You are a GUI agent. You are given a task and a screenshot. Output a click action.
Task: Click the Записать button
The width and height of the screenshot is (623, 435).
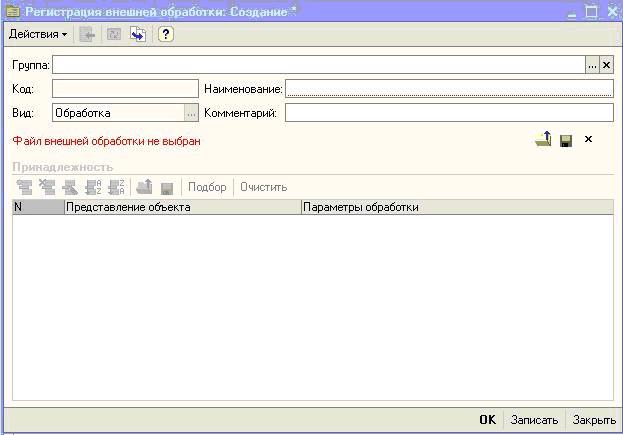(x=534, y=420)
